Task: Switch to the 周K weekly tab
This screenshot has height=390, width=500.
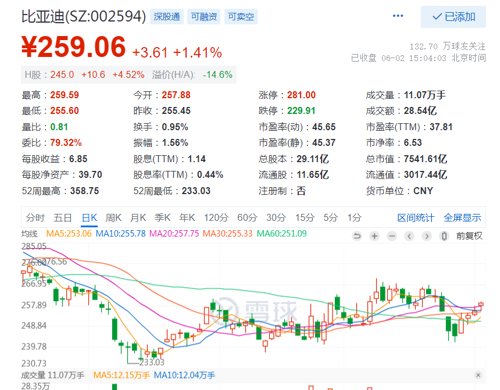Action: [113, 218]
